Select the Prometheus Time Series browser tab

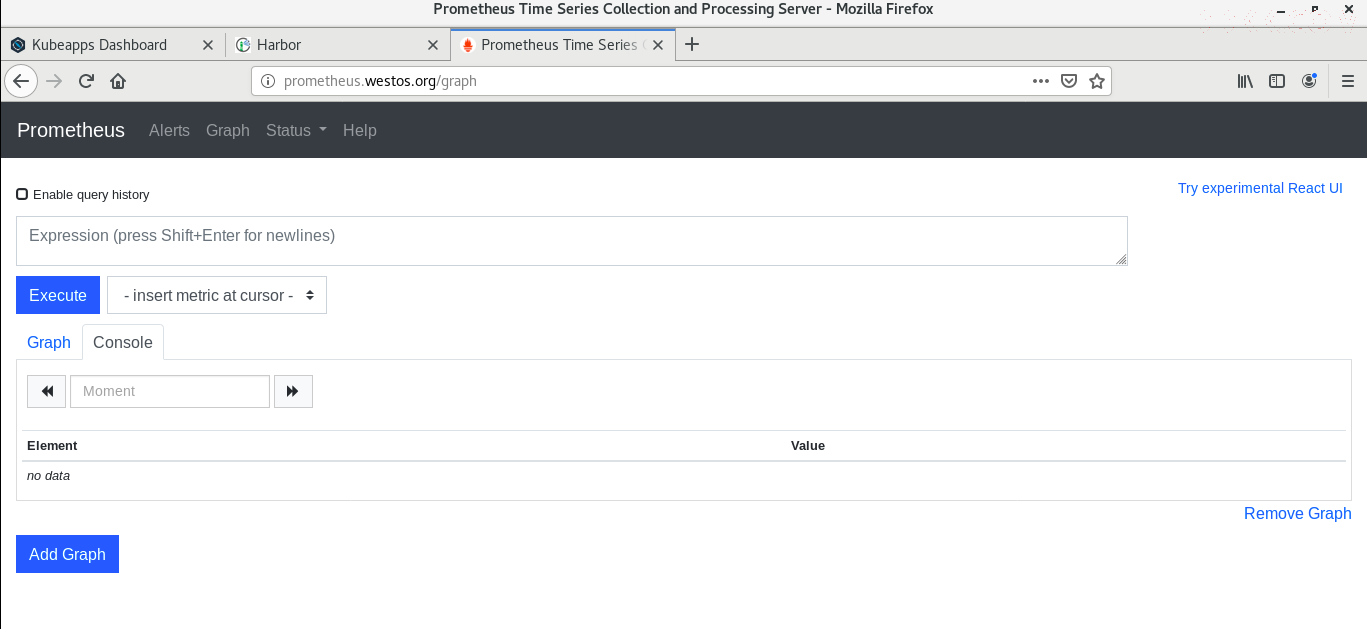click(x=563, y=45)
